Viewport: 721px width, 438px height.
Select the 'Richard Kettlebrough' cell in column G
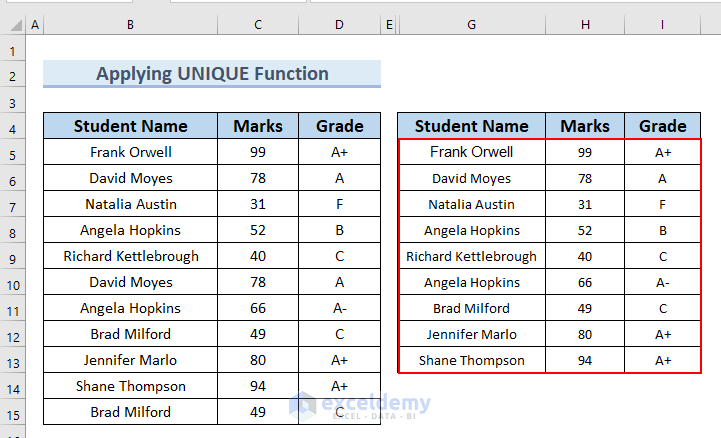[x=471, y=256]
